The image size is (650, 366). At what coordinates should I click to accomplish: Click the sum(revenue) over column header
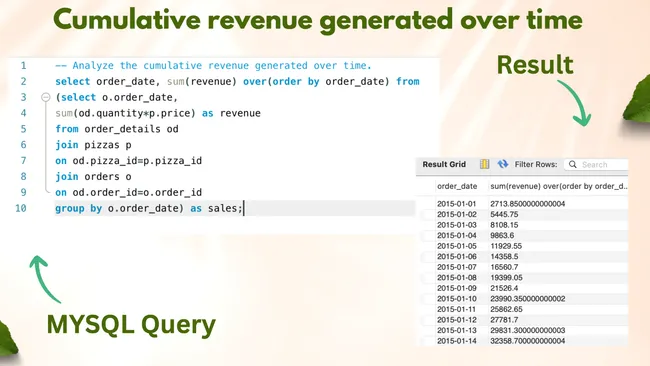(x=558, y=186)
